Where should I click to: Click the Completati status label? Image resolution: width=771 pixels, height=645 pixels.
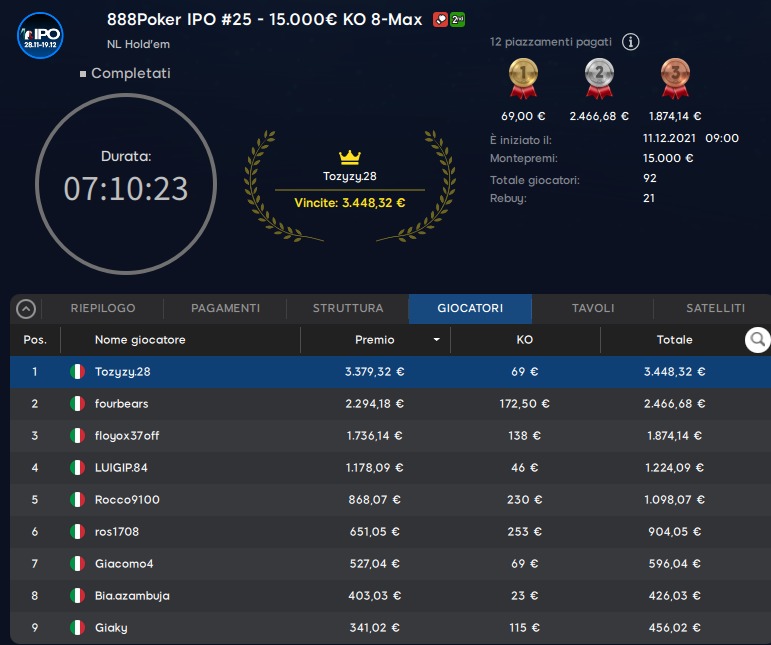coord(131,73)
